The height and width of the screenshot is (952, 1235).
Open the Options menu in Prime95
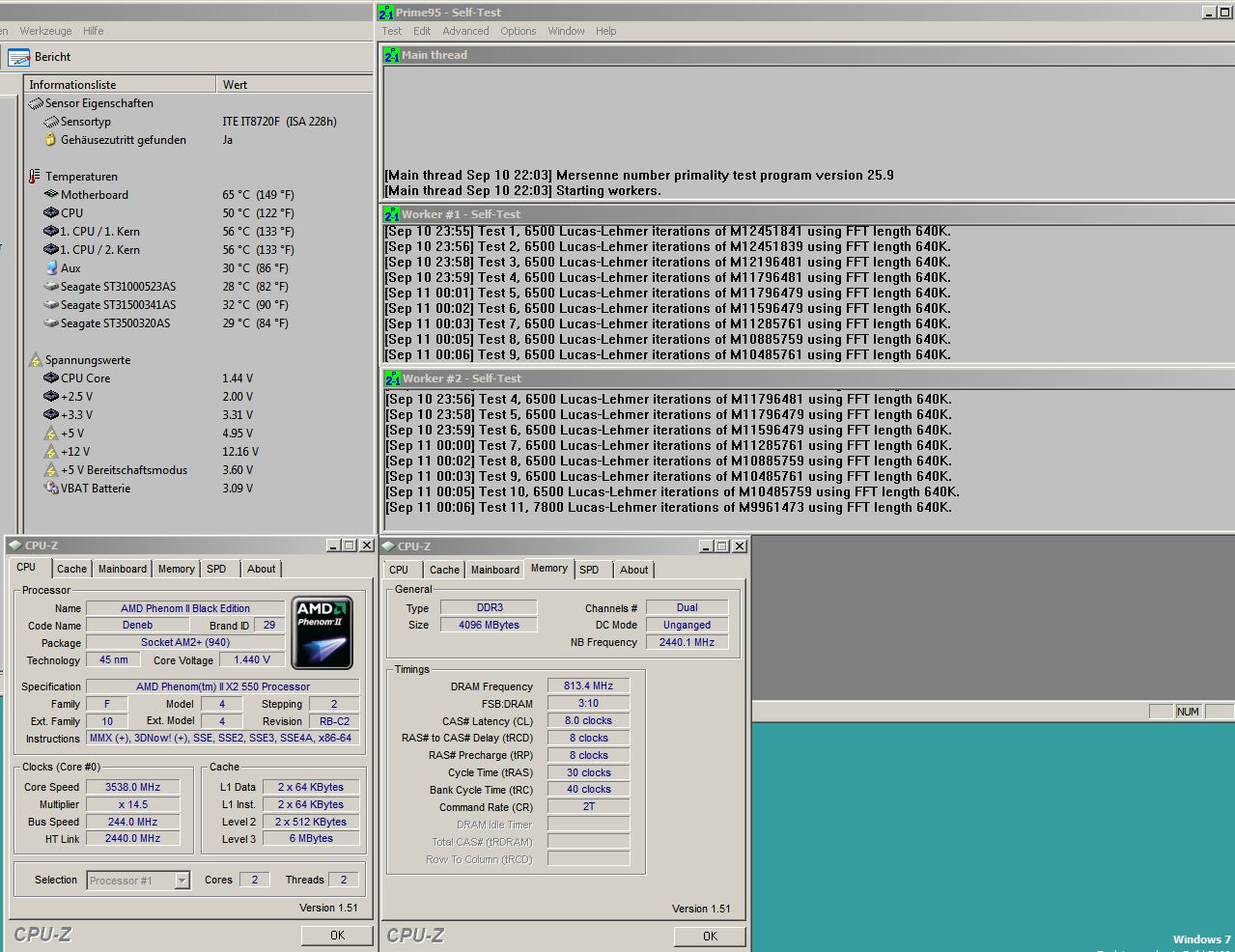point(518,31)
